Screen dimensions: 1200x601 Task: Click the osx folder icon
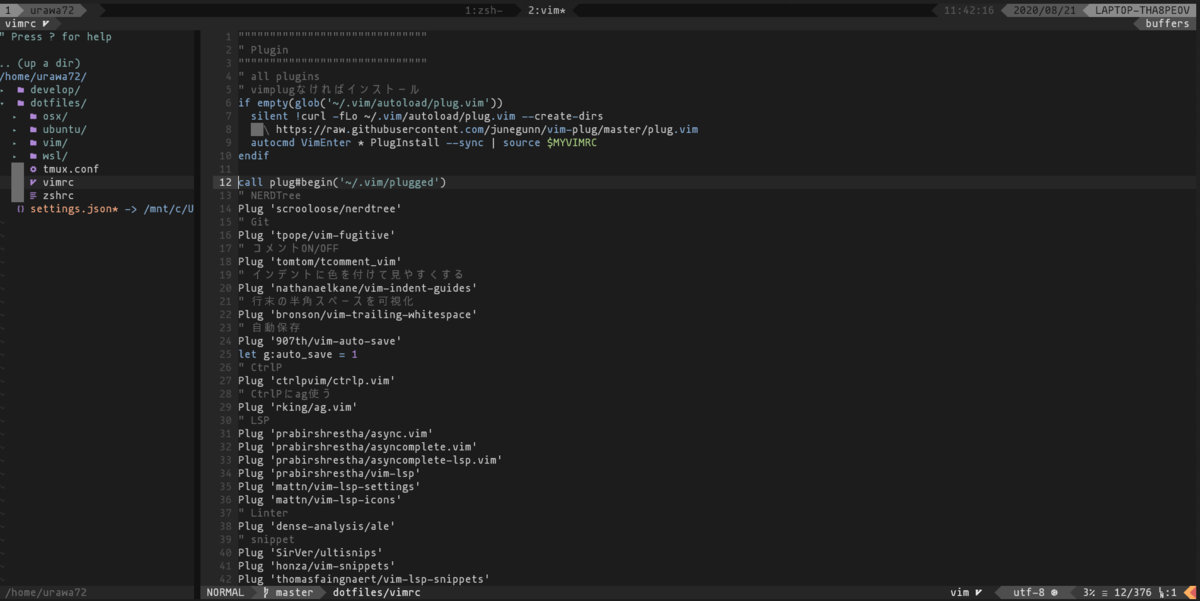[33, 116]
